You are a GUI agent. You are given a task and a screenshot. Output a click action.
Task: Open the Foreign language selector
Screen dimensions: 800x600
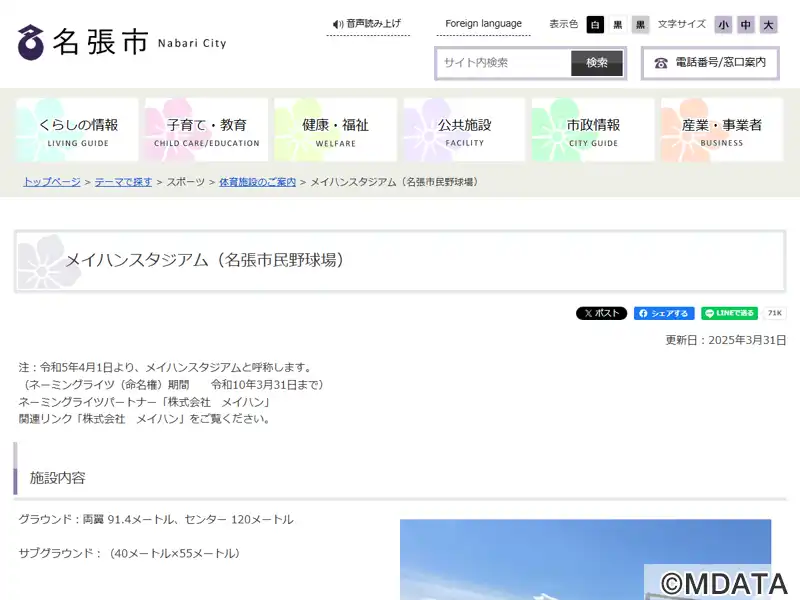pos(483,24)
